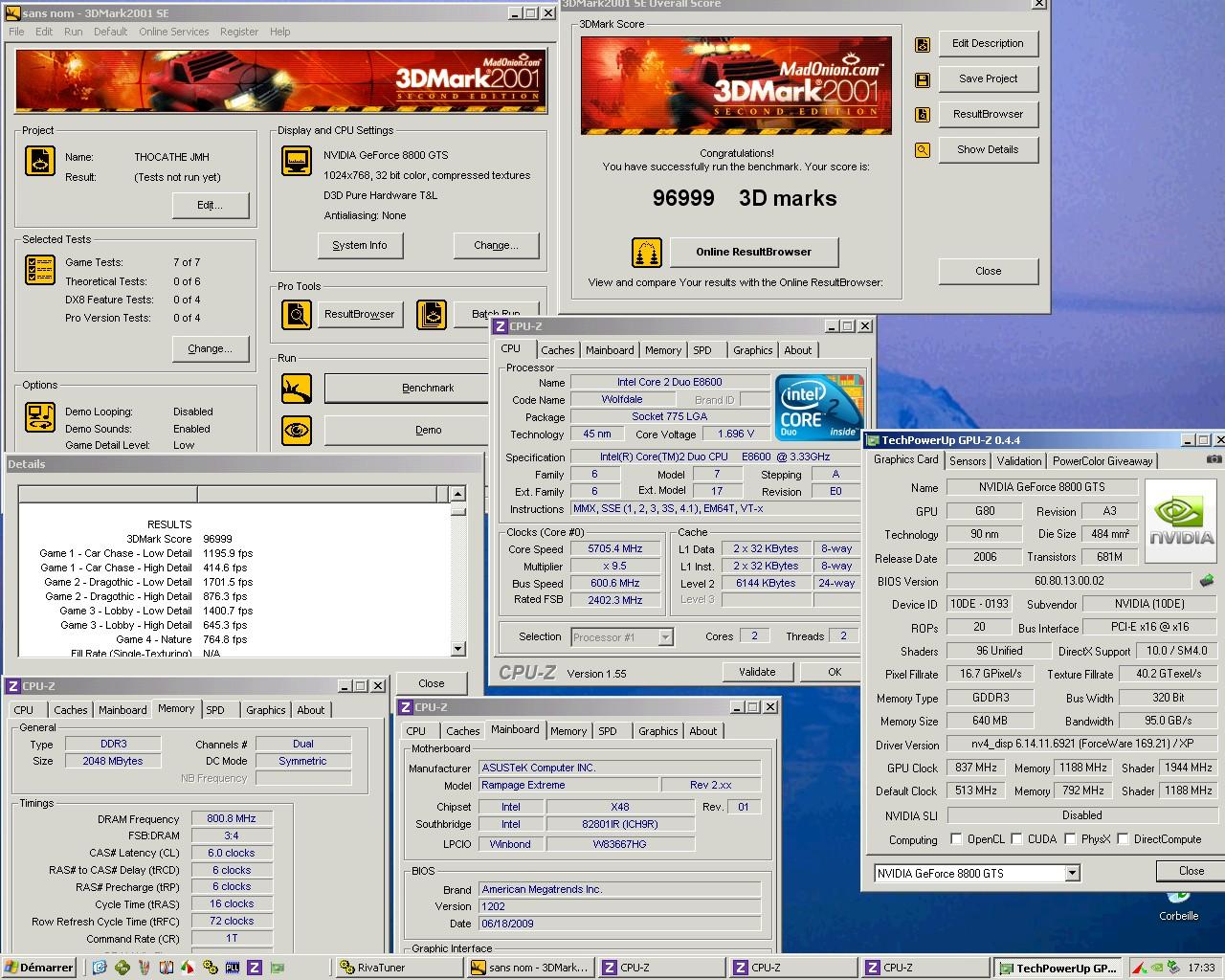Image resolution: width=1225 pixels, height=980 pixels.
Task: Click the GPU-Z BIOS save chip icon
Action: tap(1207, 580)
